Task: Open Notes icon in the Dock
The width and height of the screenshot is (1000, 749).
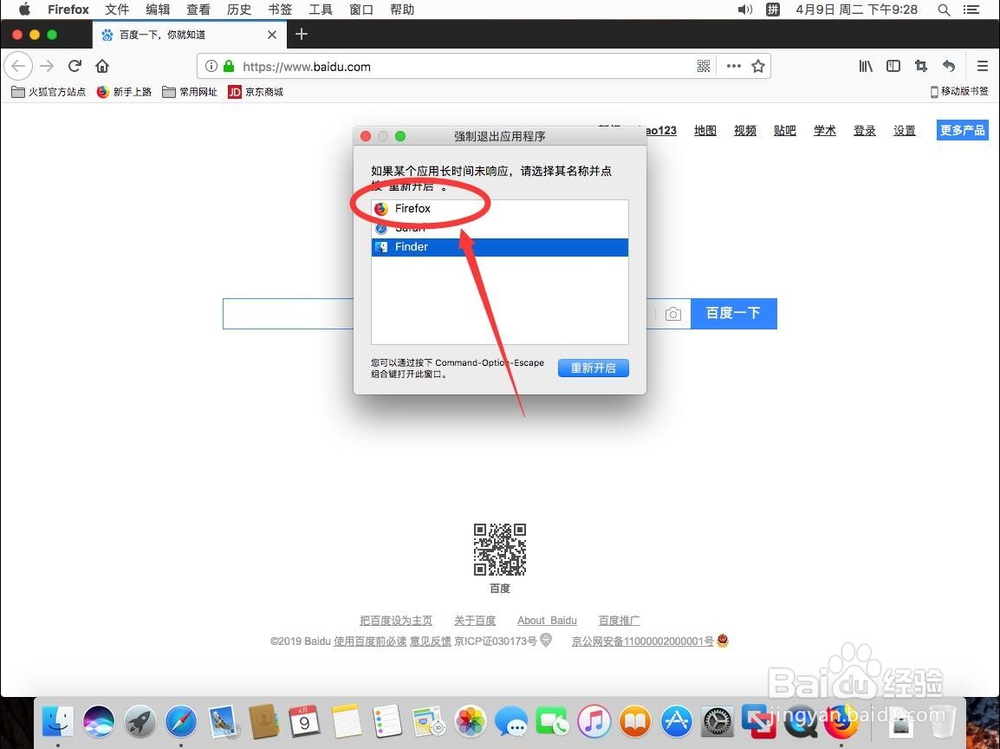Action: [346, 722]
